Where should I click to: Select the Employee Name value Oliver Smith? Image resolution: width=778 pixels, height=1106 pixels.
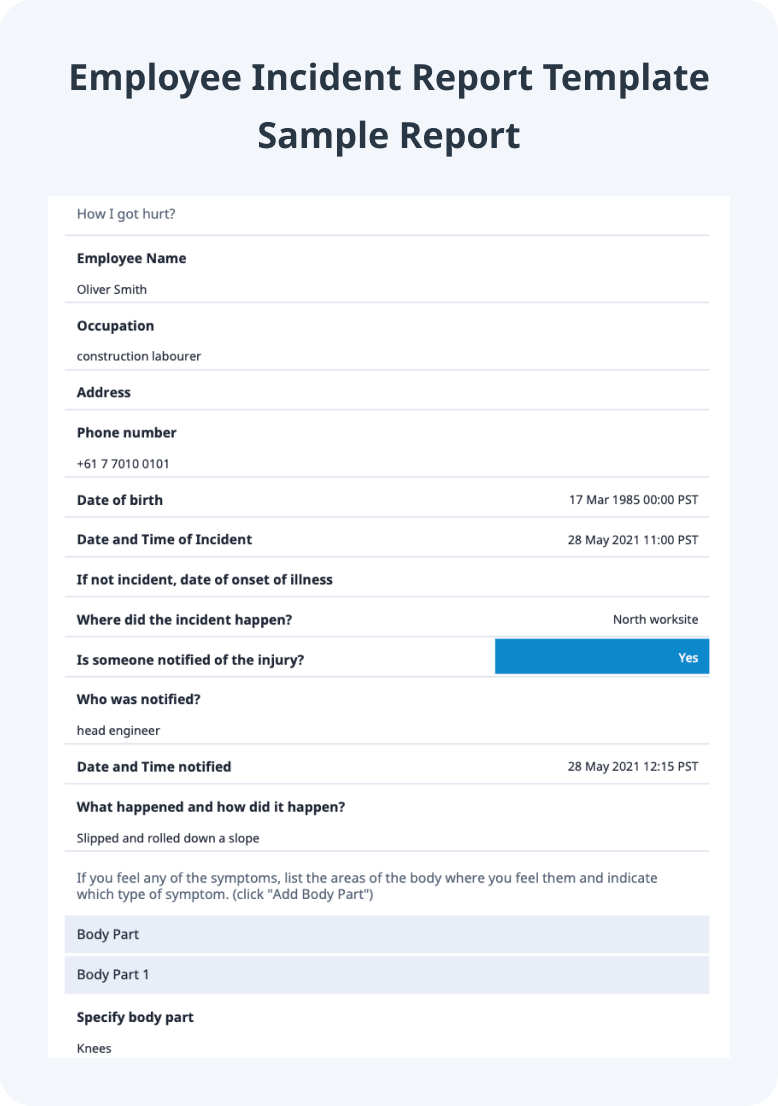point(111,290)
